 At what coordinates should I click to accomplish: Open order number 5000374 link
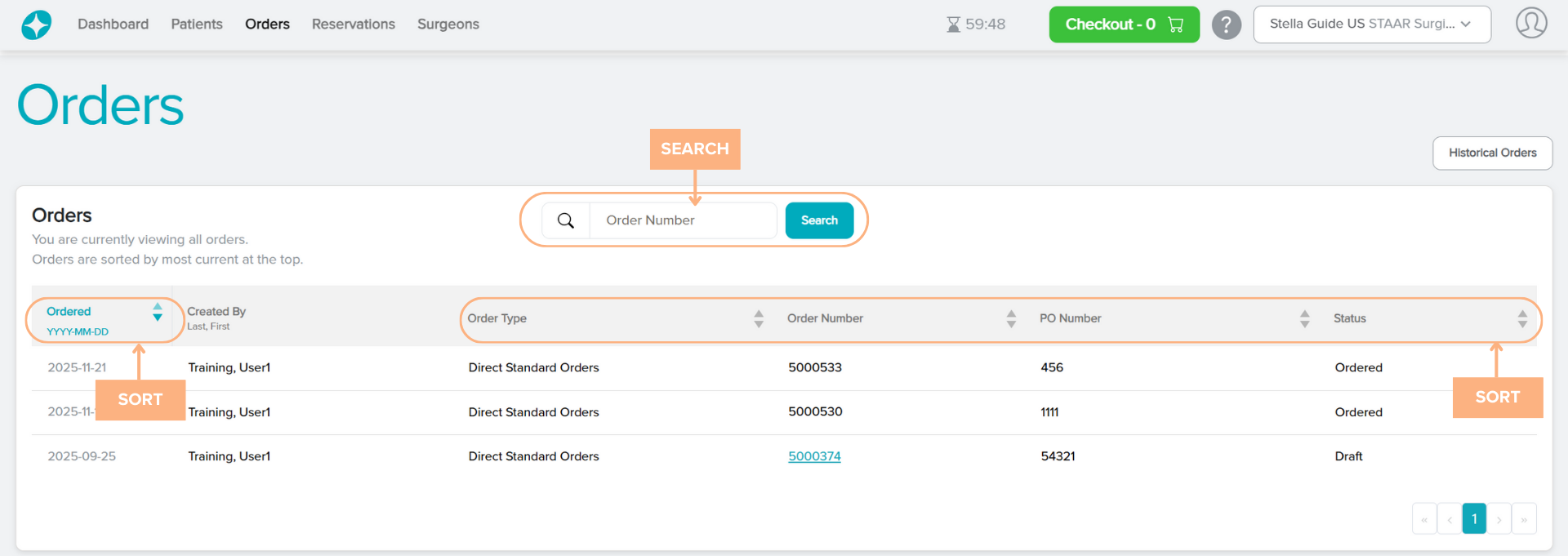[814, 456]
